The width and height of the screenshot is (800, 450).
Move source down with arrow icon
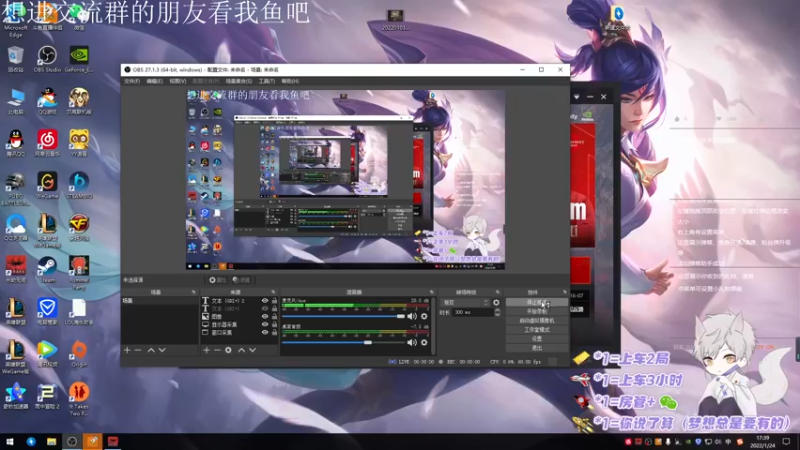(252, 350)
